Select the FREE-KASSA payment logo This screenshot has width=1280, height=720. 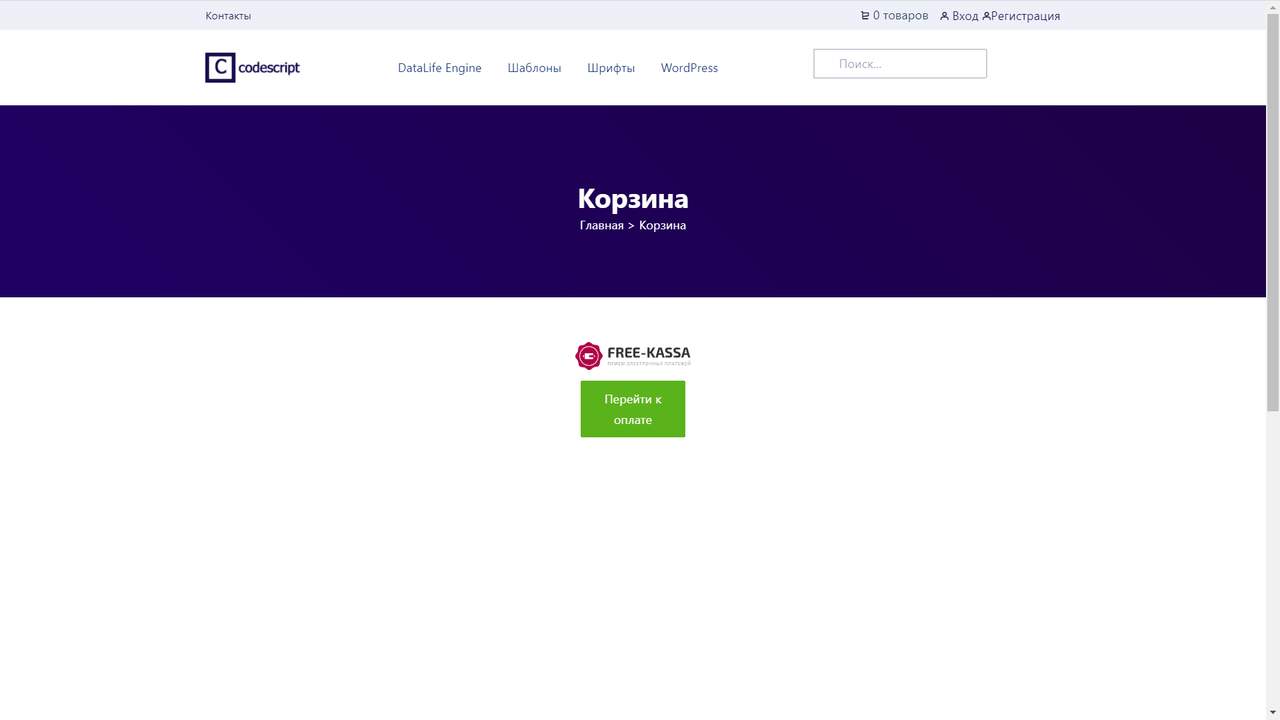pyautogui.click(x=633, y=355)
